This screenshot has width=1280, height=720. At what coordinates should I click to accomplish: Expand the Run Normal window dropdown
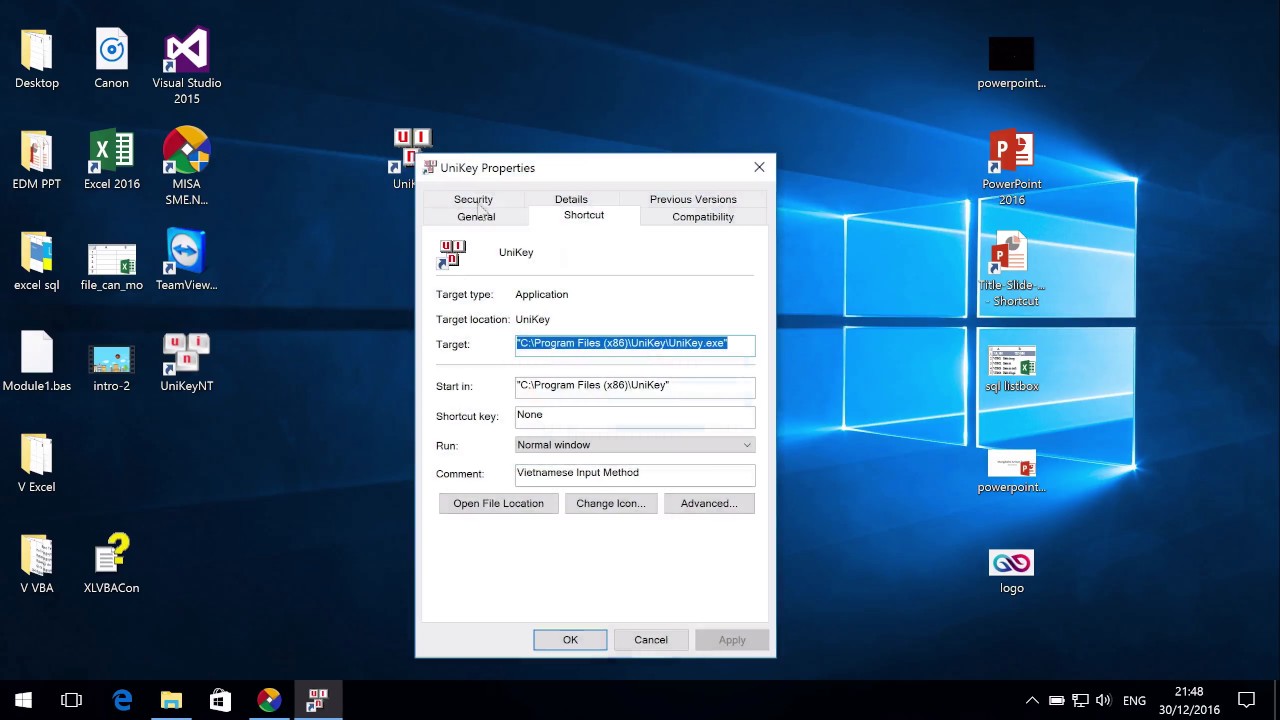pyautogui.click(x=635, y=445)
